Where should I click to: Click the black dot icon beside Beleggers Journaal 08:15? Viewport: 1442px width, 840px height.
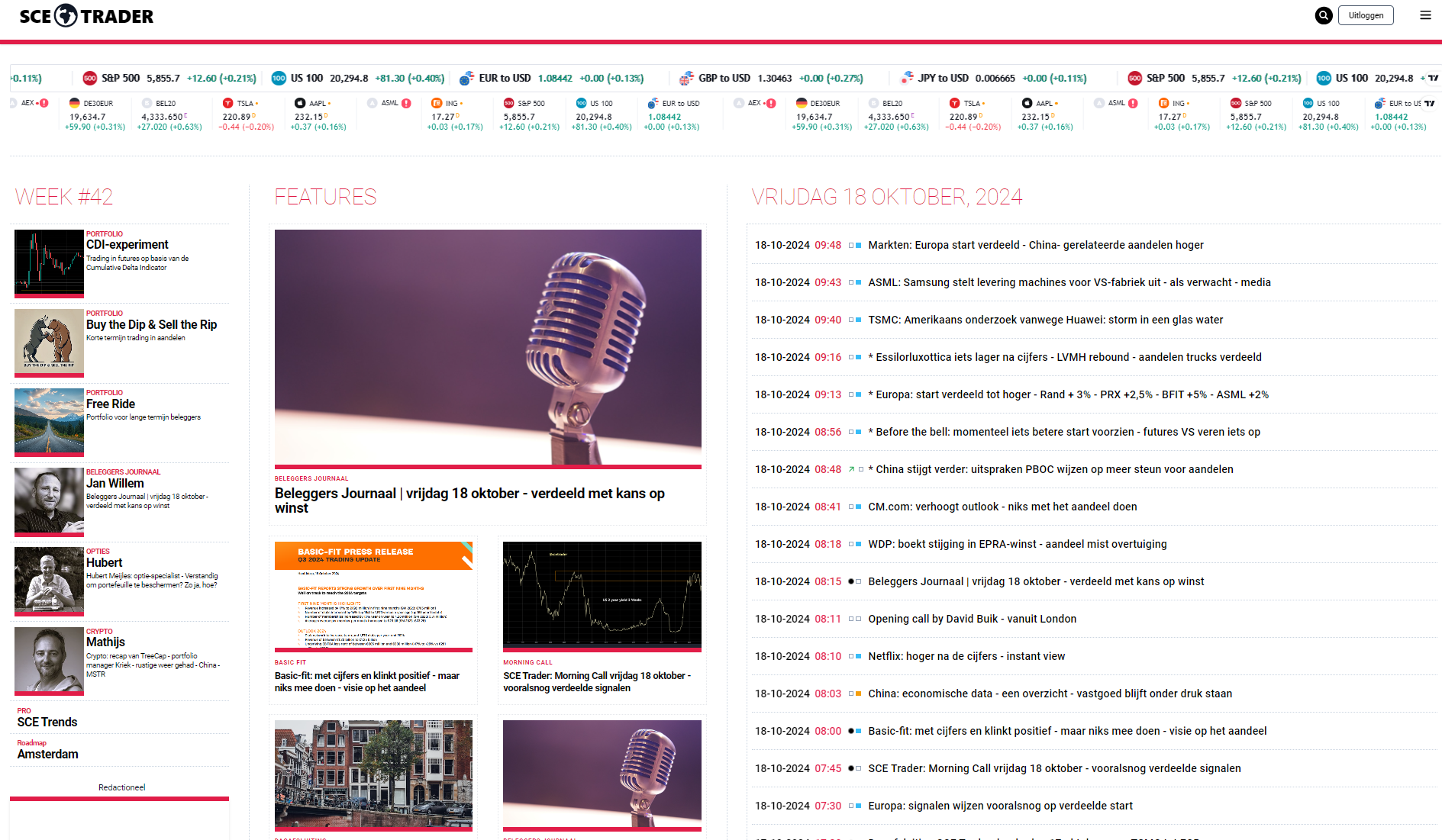(x=851, y=581)
